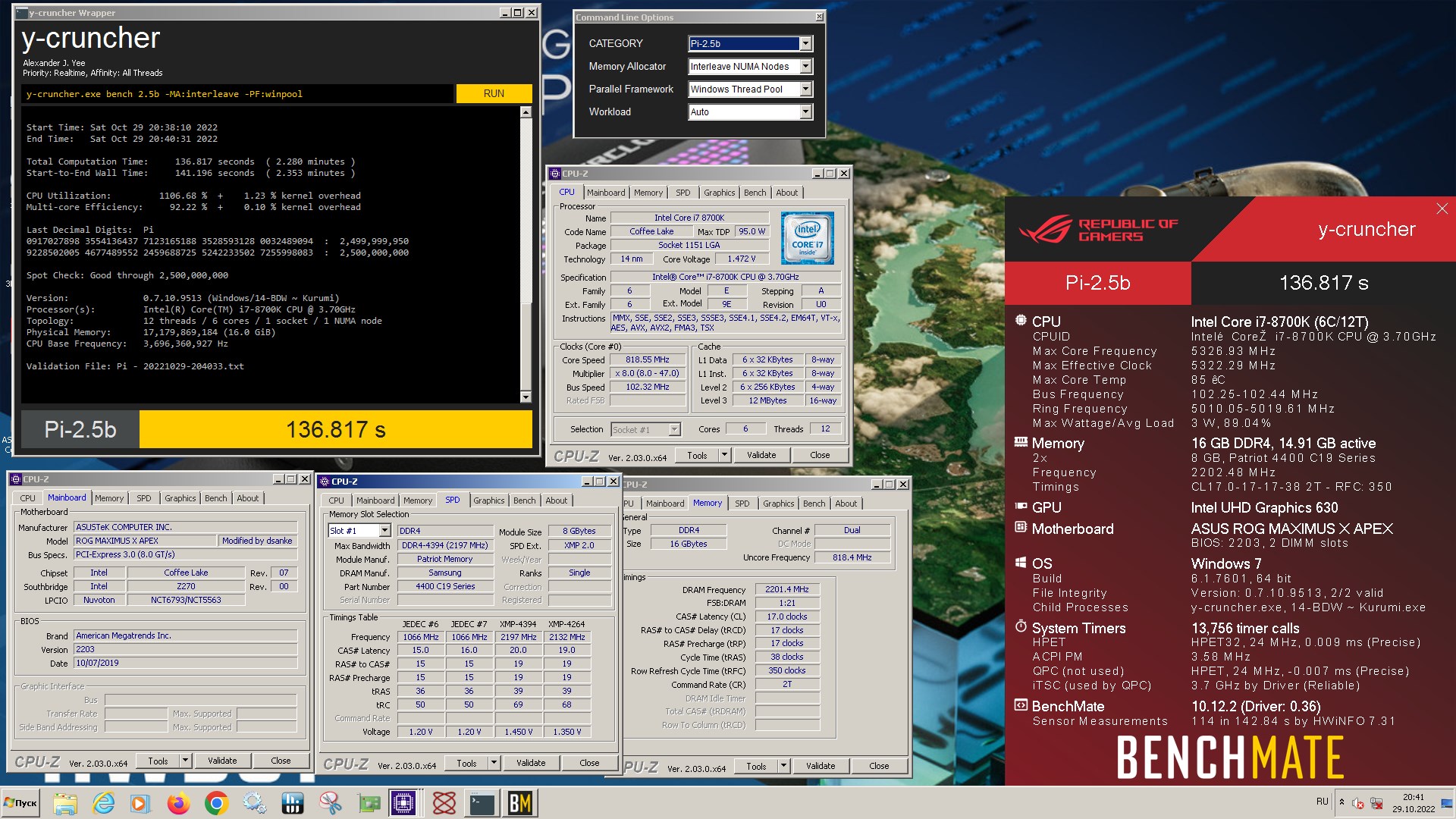Viewport: 1456px width, 819px height.
Task: Click the Windows Start button
Action: coord(22,803)
